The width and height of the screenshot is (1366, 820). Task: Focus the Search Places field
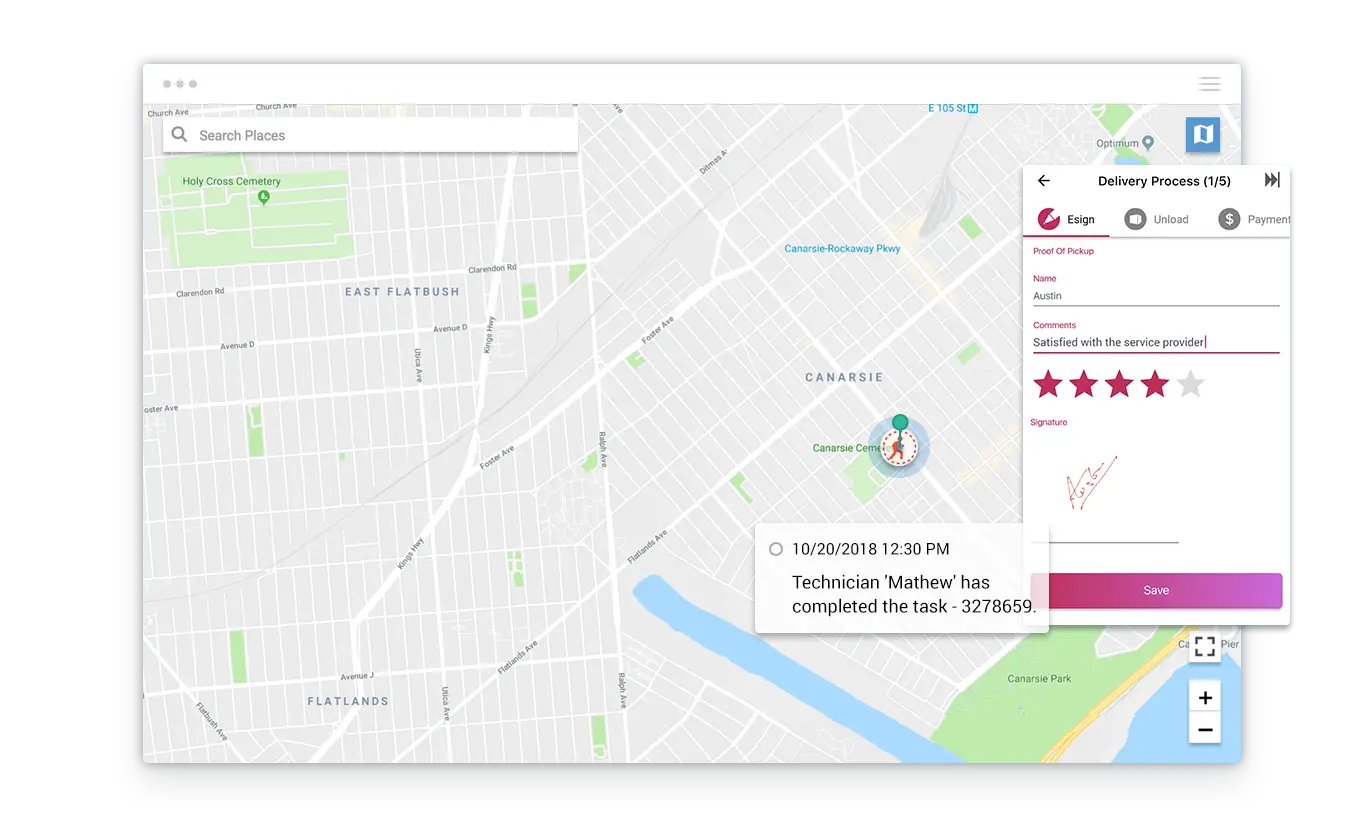370,135
